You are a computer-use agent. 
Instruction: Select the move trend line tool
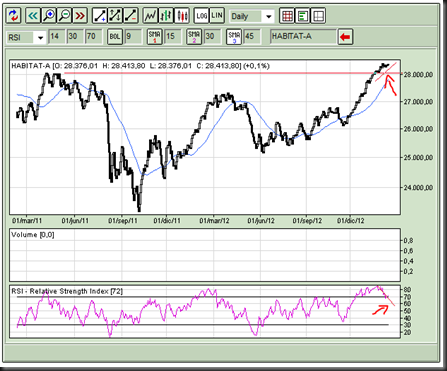pyautogui.click(x=115, y=16)
